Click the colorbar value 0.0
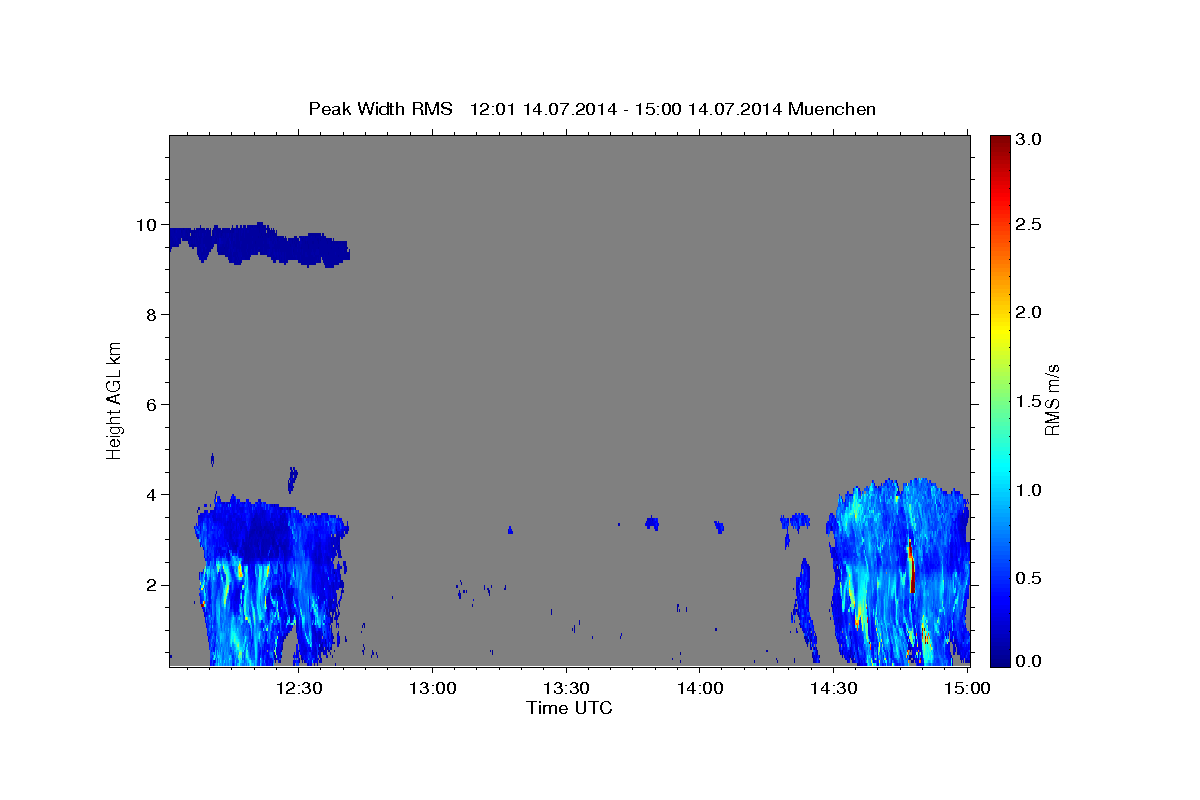Screen dimensions: 1200x800 click(1029, 661)
